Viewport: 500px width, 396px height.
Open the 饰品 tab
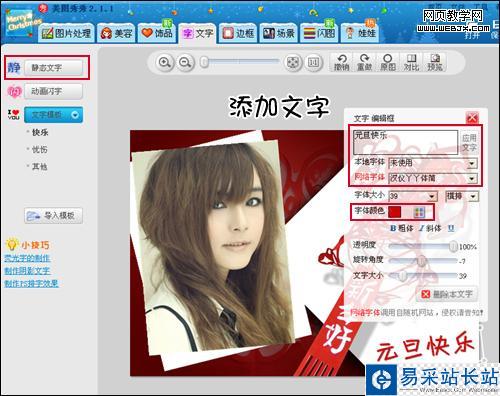pos(157,33)
